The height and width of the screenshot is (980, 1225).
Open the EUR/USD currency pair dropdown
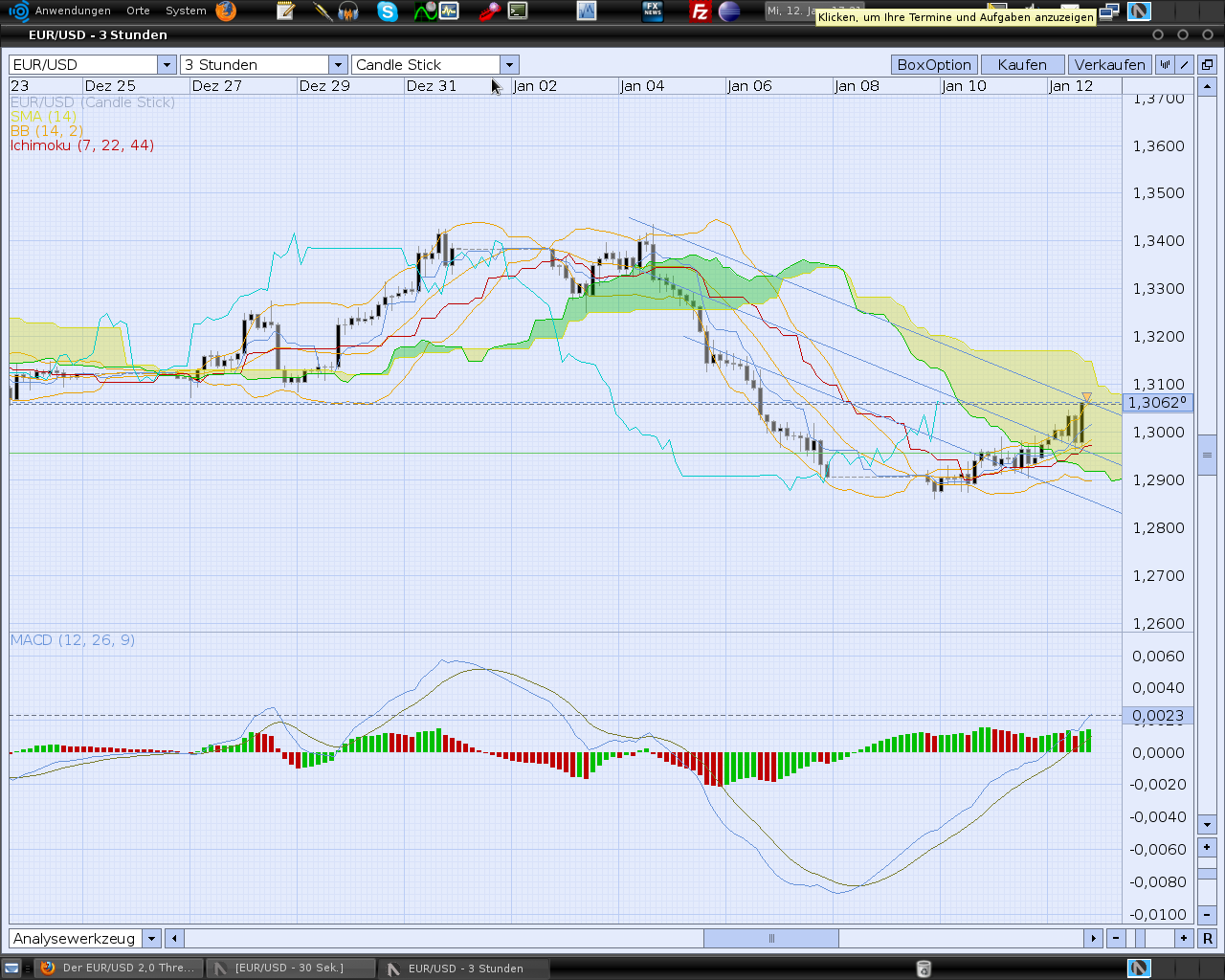(x=166, y=64)
